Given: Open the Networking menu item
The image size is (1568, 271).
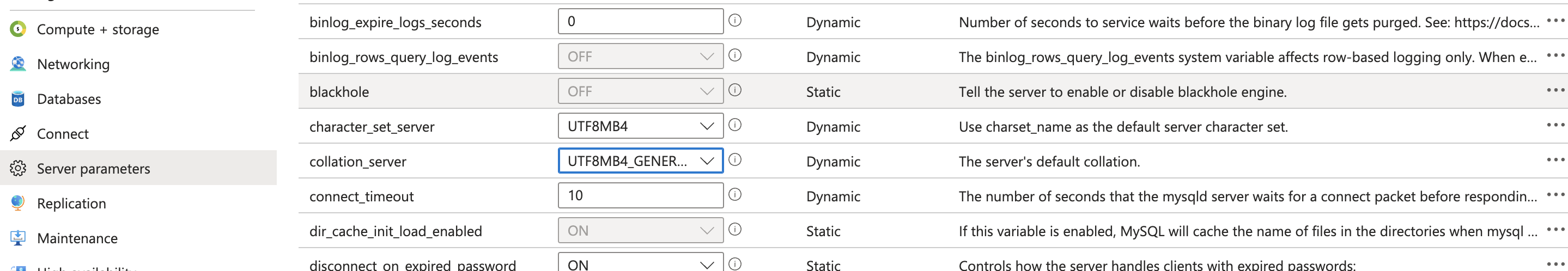Looking at the screenshot, I should click(x=73, y=64).
